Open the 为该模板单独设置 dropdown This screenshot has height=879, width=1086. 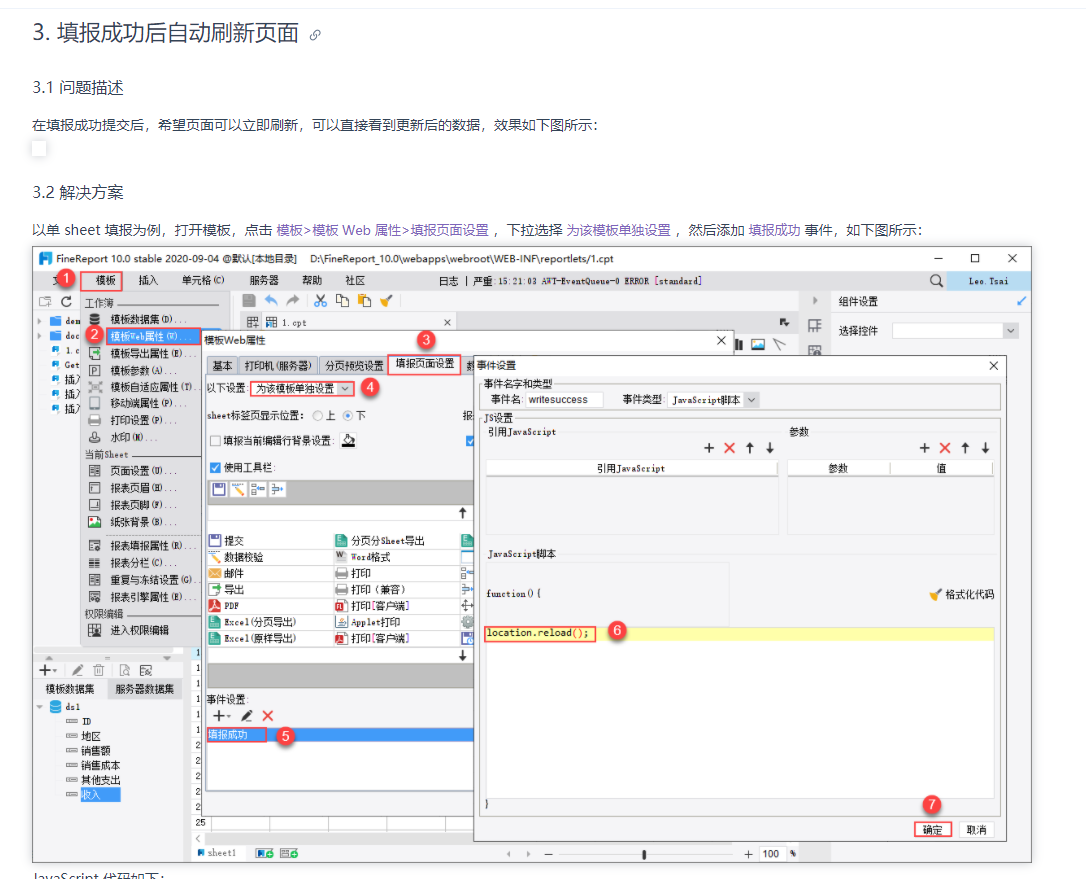pos(302,389)
